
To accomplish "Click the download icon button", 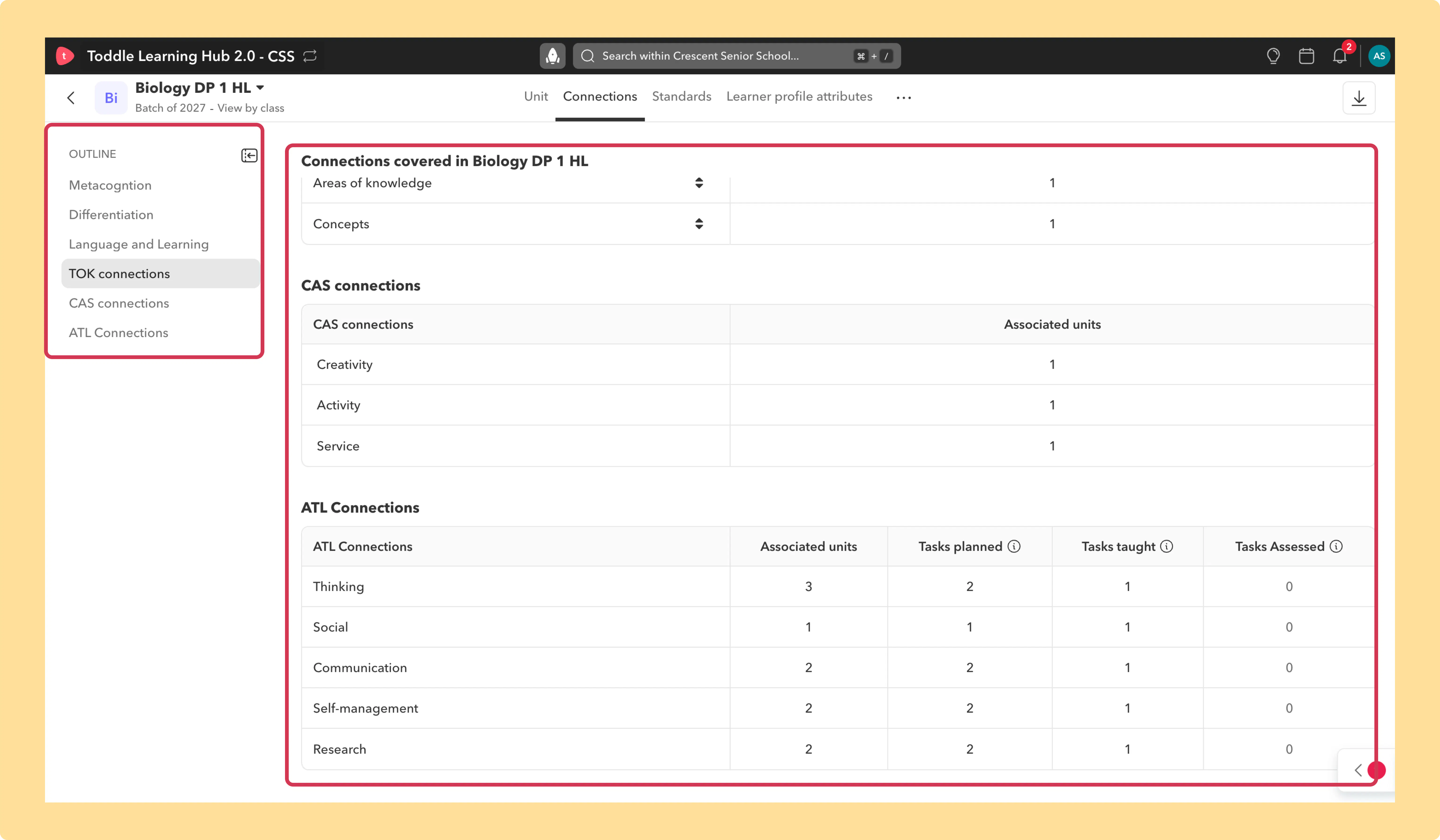I will (1359, 98).
